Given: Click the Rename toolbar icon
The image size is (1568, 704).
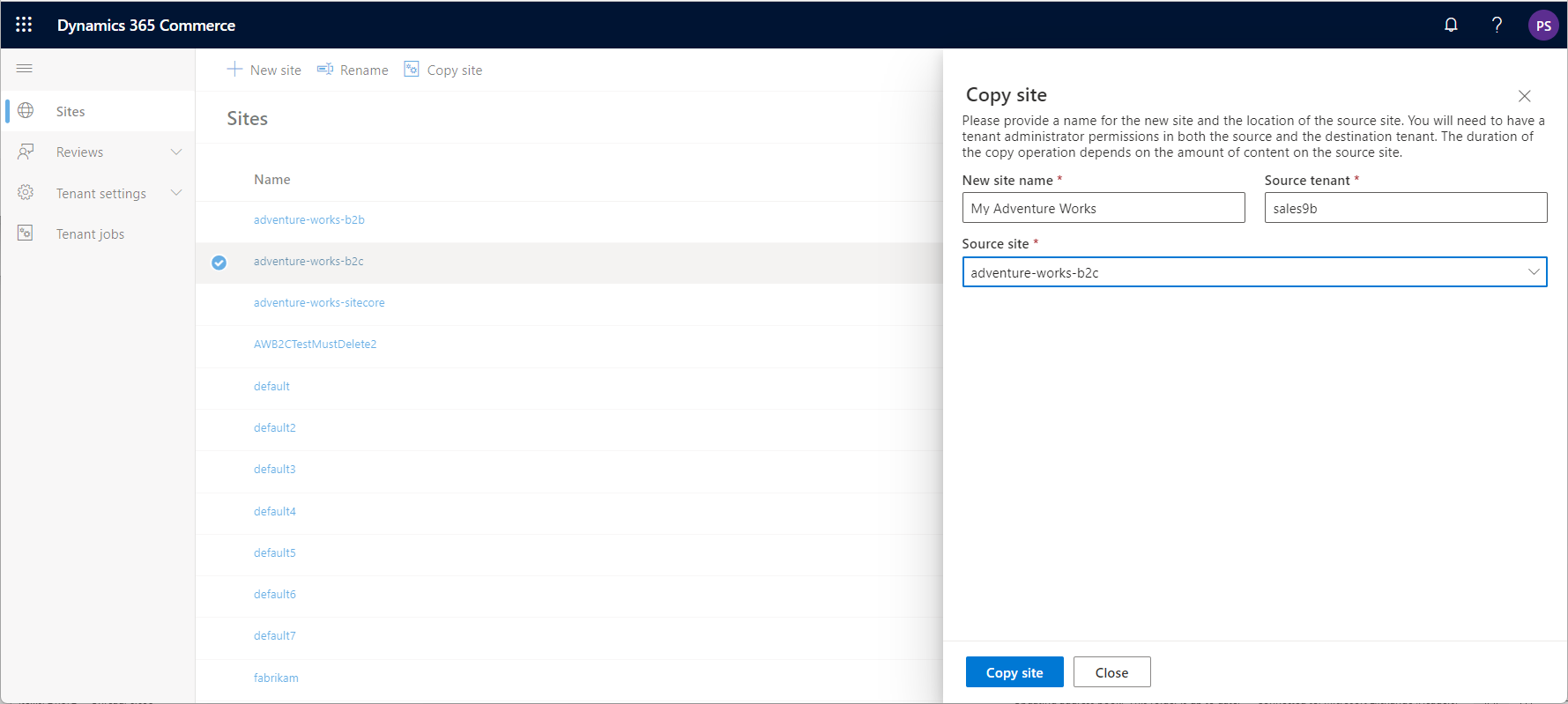Looking at the screenshot, I should [x=325, y=69].
